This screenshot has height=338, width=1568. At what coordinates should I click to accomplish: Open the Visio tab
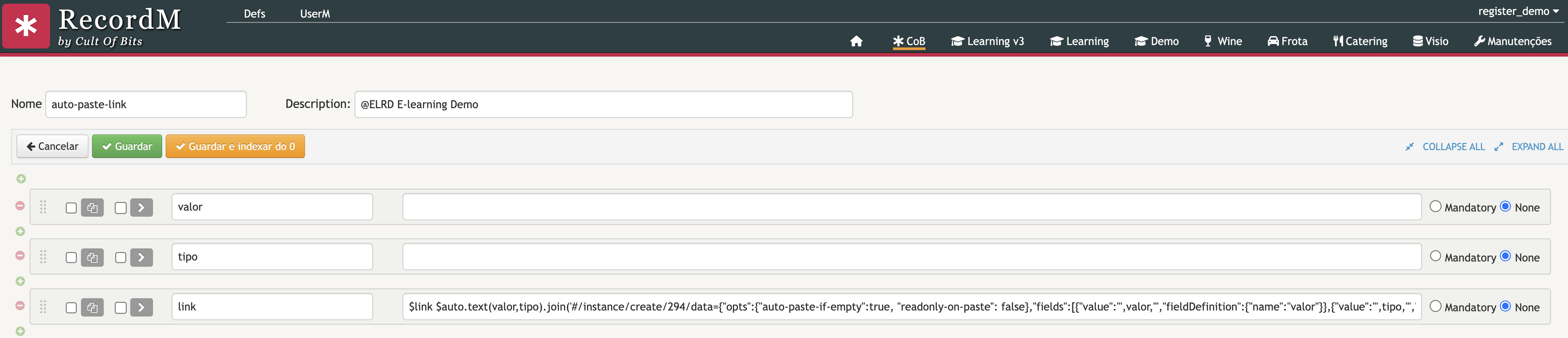click(1430, 41)
